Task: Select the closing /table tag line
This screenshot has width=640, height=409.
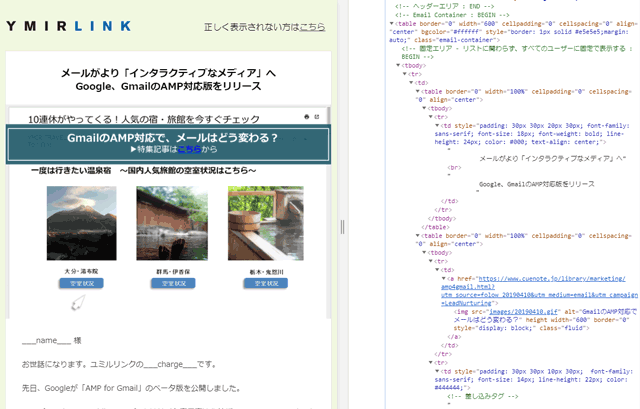Action: pyautogui.click(x=435, y=227)
